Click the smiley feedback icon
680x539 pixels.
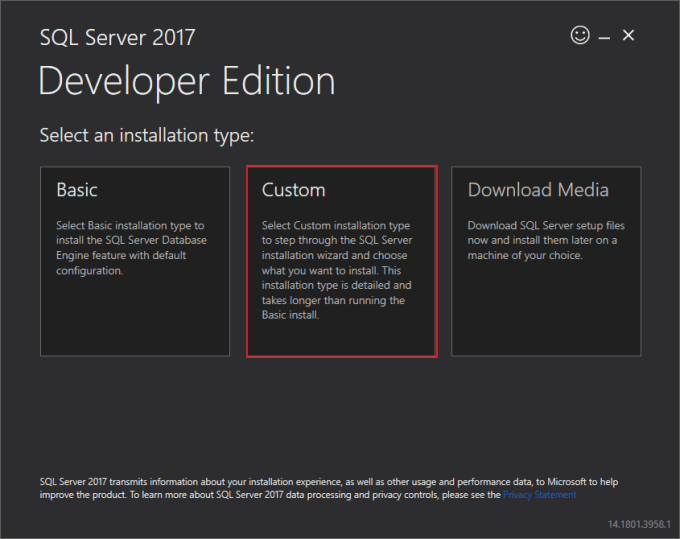[x=580, y=35]
